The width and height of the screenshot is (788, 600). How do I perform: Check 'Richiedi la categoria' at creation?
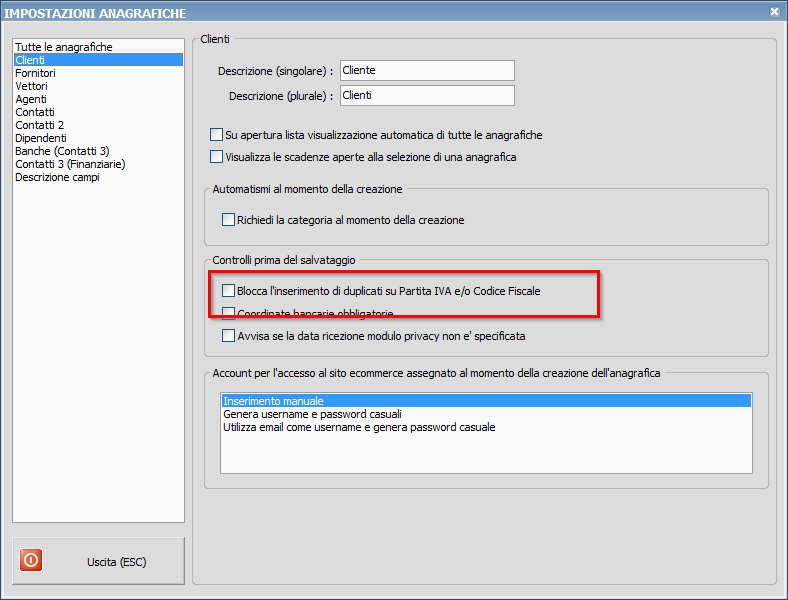coord(228,220)
